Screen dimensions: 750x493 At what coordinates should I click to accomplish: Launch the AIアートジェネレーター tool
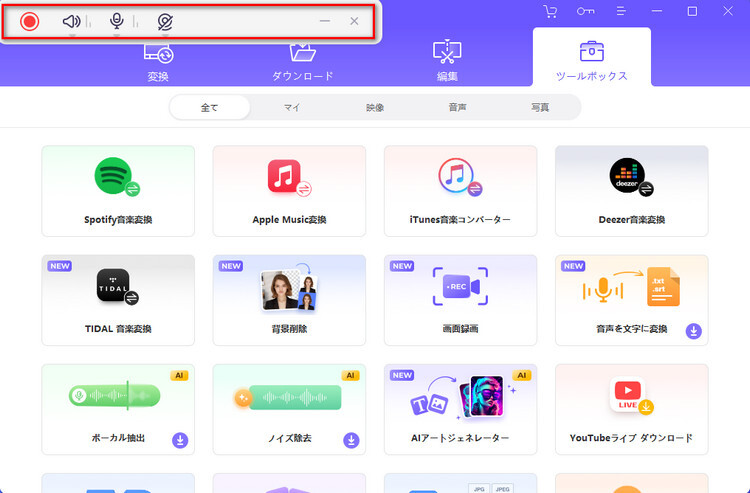461,409
